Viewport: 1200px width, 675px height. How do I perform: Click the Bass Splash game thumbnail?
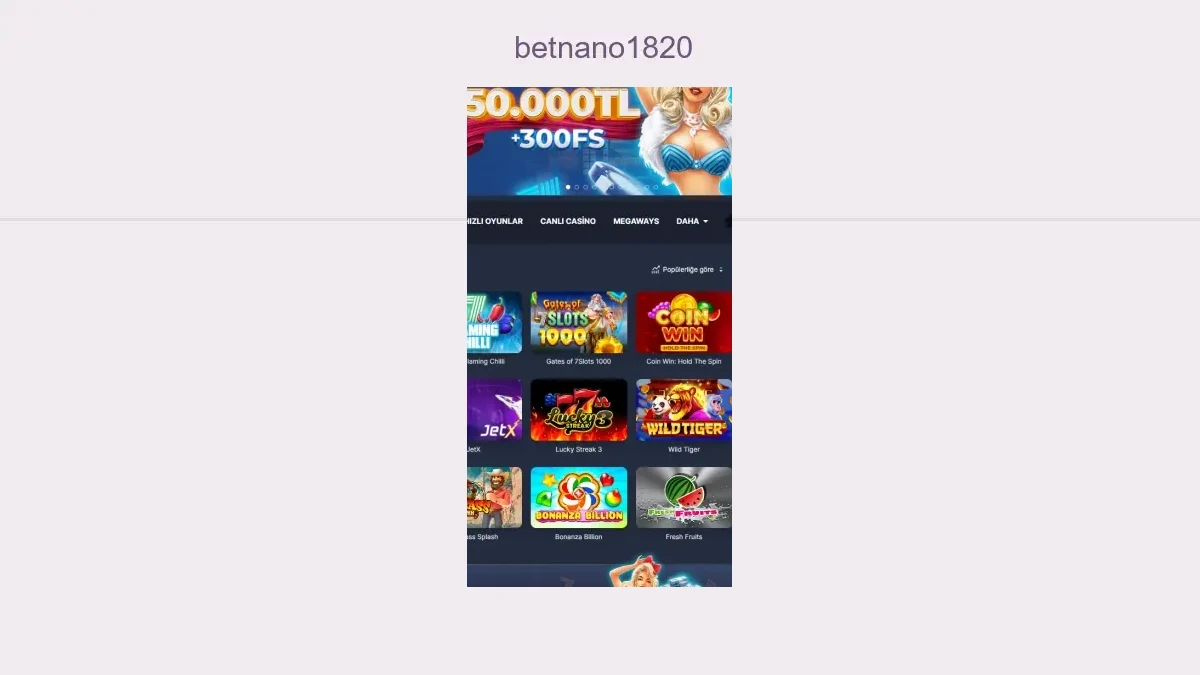pyautogui.click(x=494, y=497)
